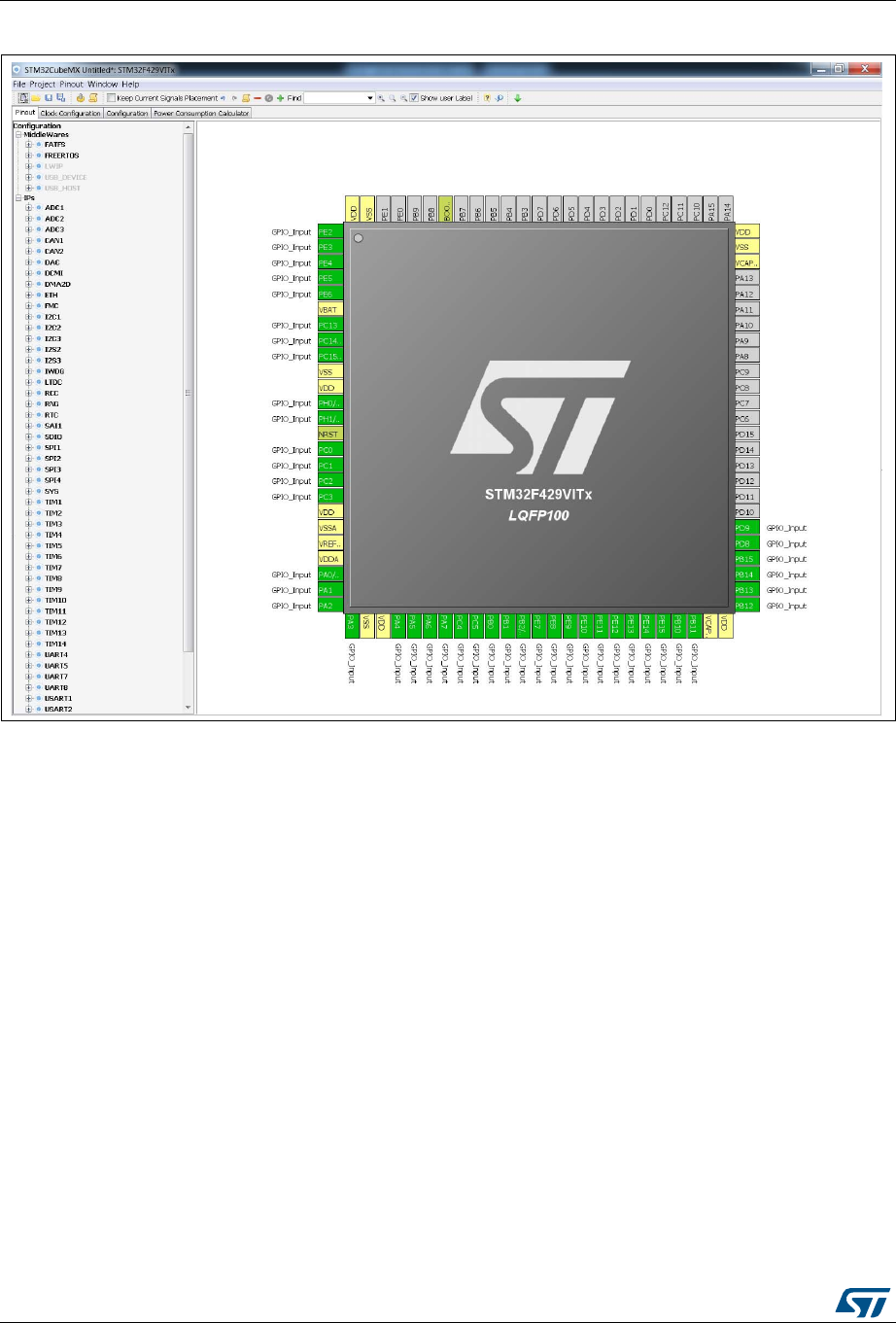Click the green download arrow icon
This screenshot has height=1323, width=896.
tap(518, 98)
